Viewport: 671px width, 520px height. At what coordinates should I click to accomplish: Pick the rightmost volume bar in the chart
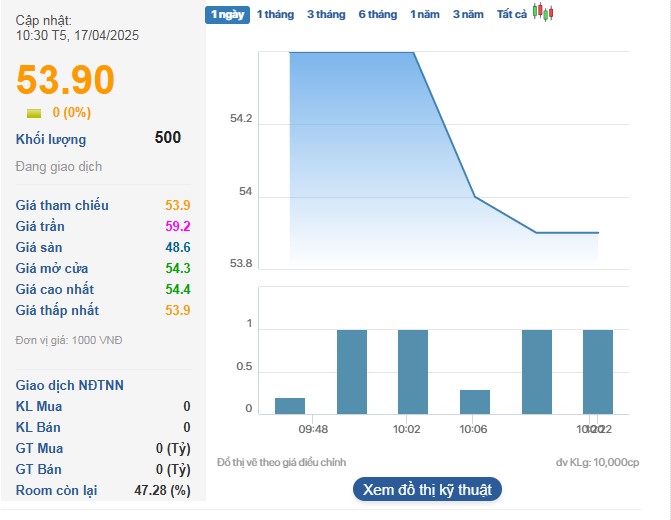tap(598, 371)
